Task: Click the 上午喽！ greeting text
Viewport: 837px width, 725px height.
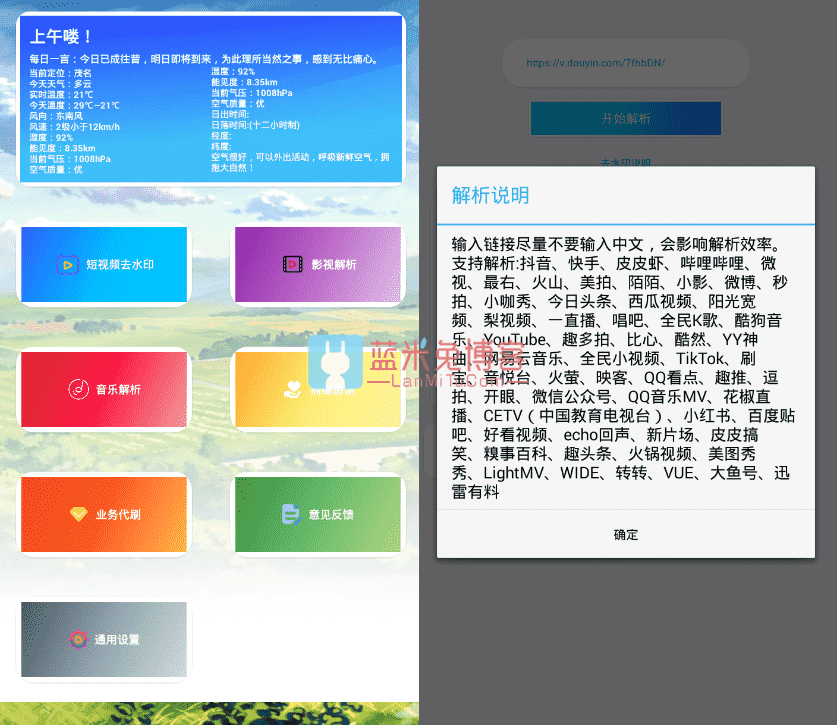Action: 61,36
